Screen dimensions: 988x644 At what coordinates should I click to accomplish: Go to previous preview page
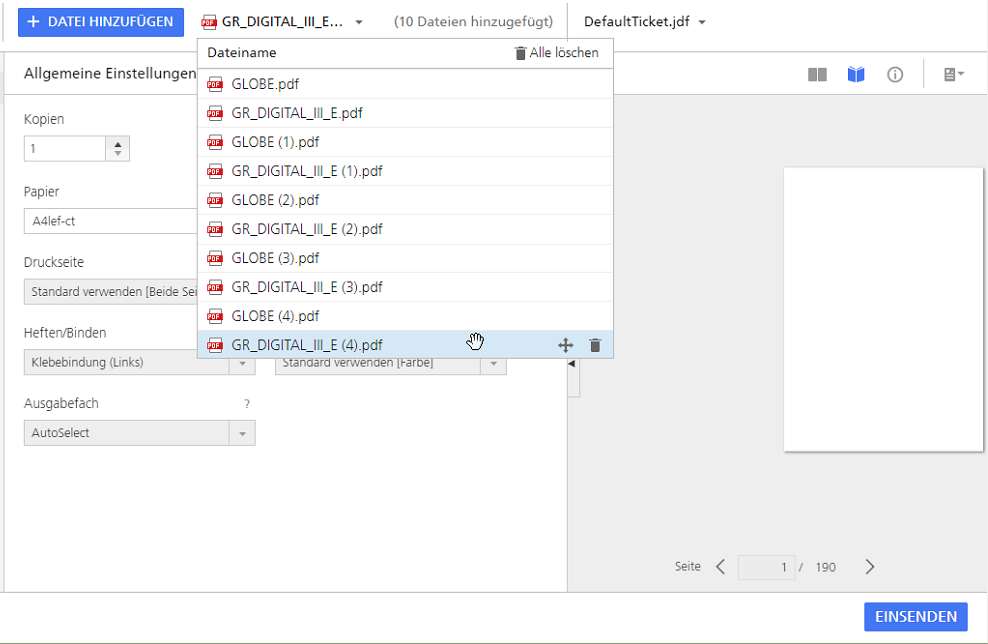tap(721, 566)
